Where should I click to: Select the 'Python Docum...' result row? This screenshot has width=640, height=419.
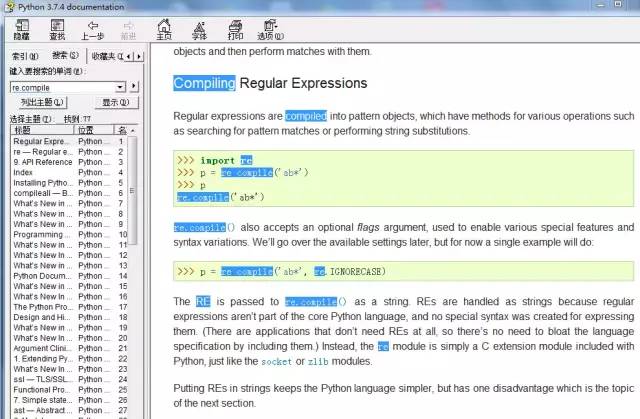pyautogui.click(x=69, y=276)
